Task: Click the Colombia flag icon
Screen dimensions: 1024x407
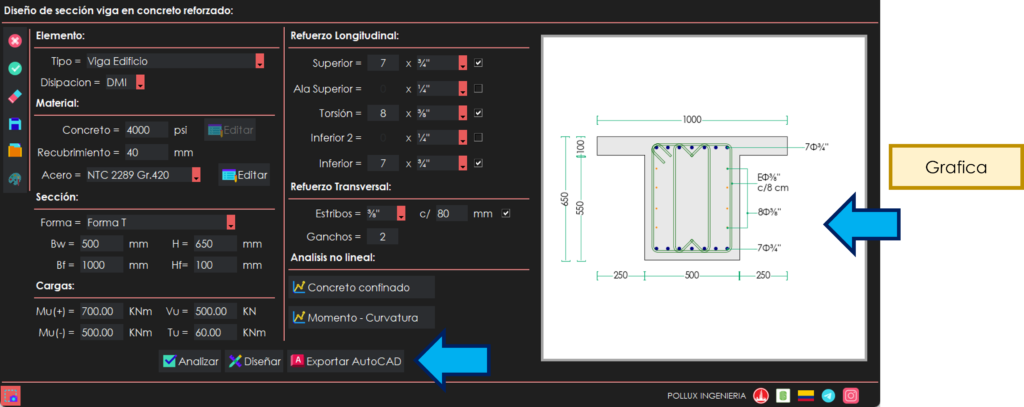Action: (805, 396)
